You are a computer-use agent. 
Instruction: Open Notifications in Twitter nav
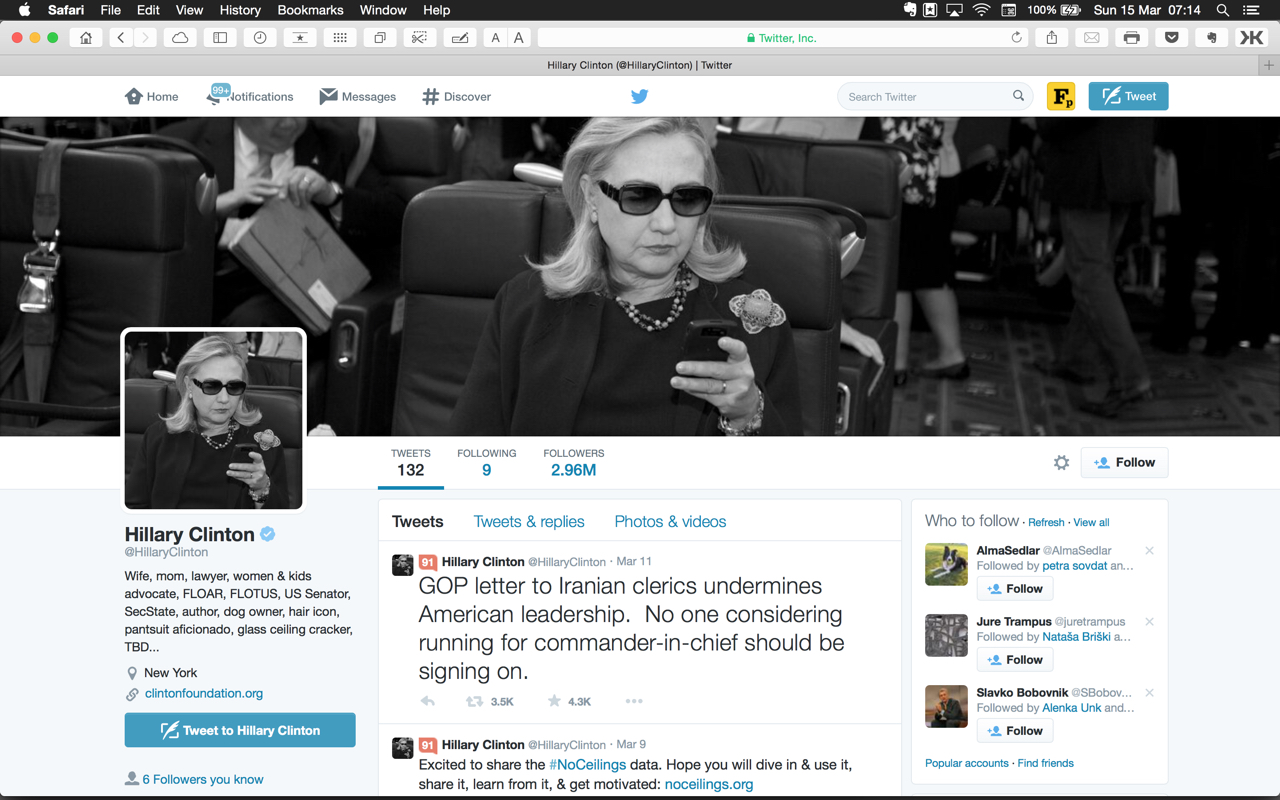[x=250, y=97]
